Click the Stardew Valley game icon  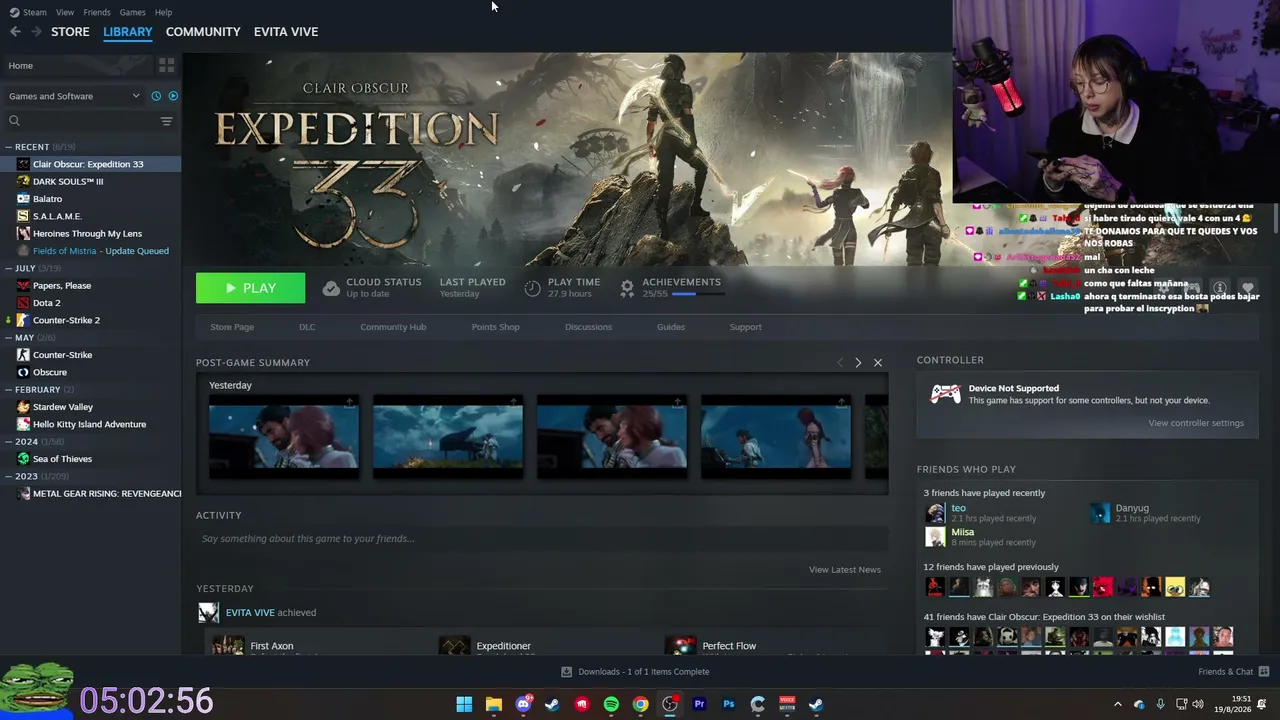coord(23,407)
